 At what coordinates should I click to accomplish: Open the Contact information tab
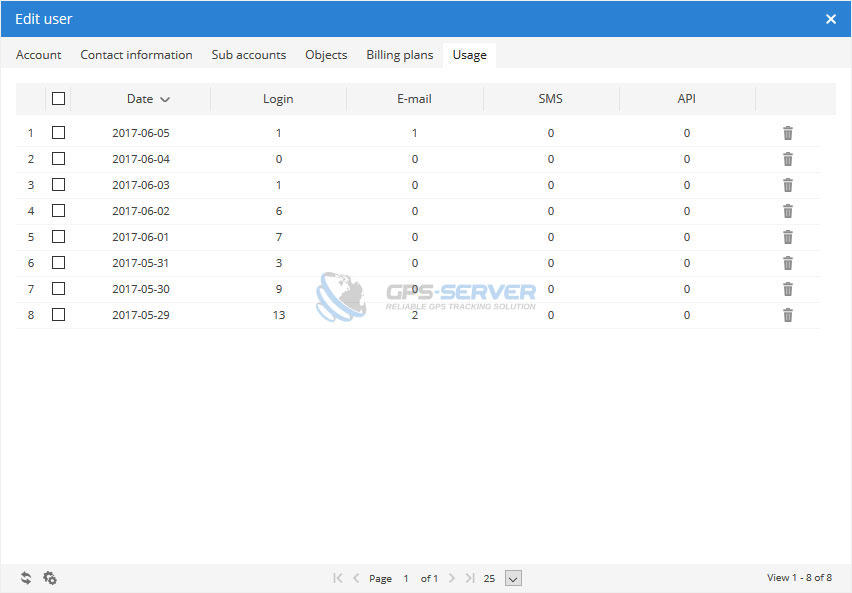point(136,55)
